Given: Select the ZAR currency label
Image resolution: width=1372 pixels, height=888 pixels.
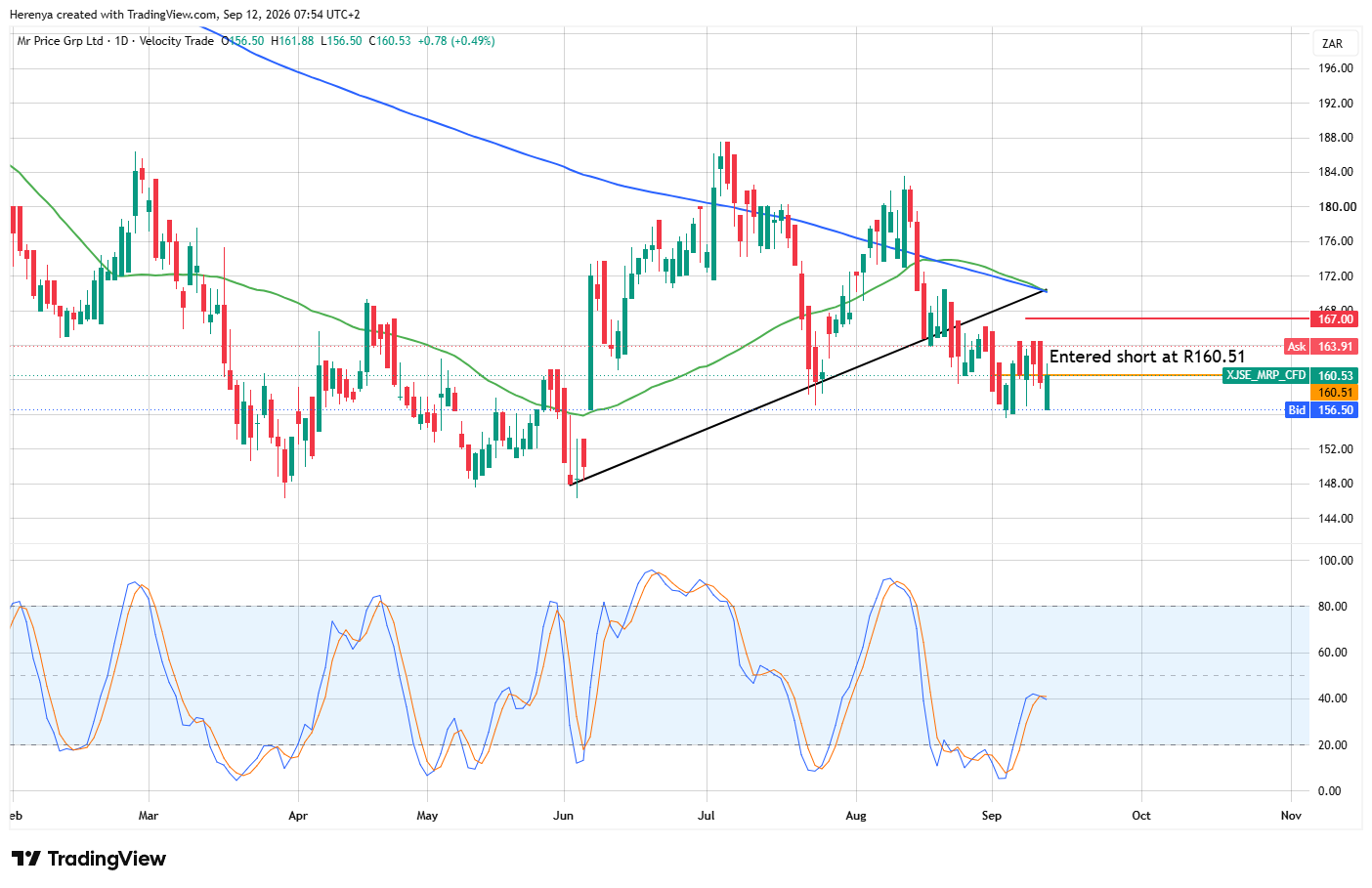Looking at the screenshot, I should pyautogui.click(x=1332, y=44).
